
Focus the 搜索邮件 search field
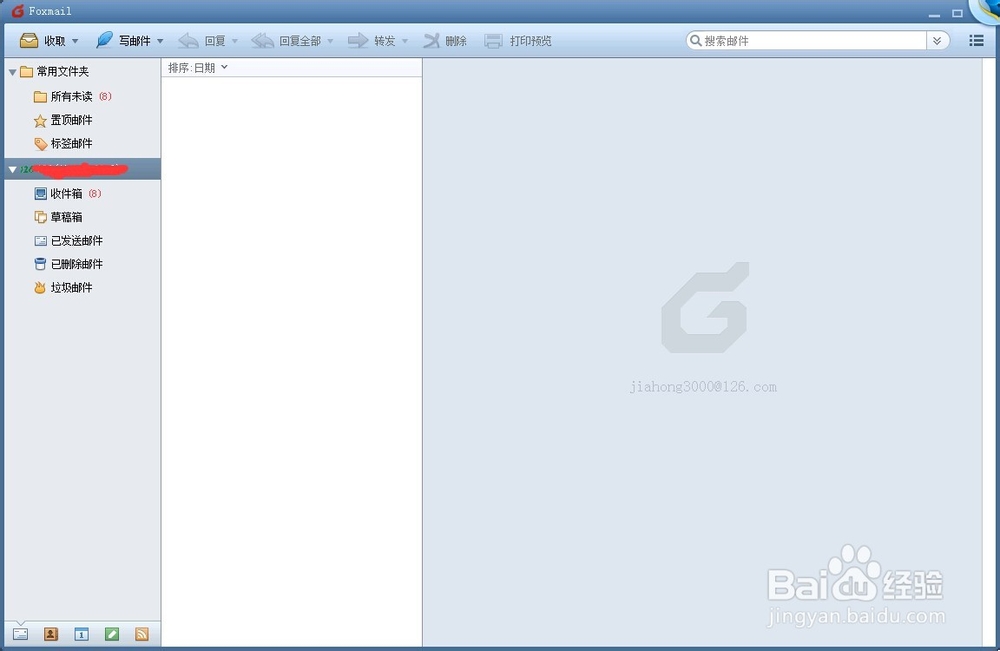806,41
